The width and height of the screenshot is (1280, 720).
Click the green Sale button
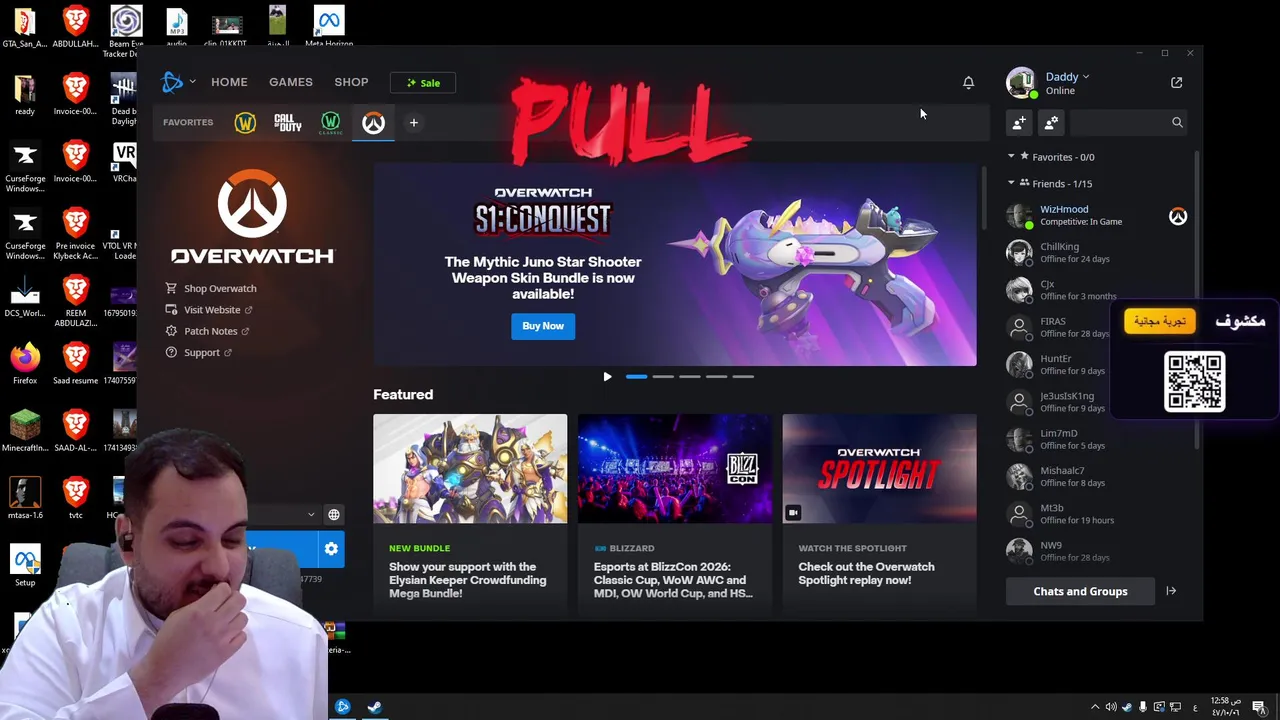423,83
